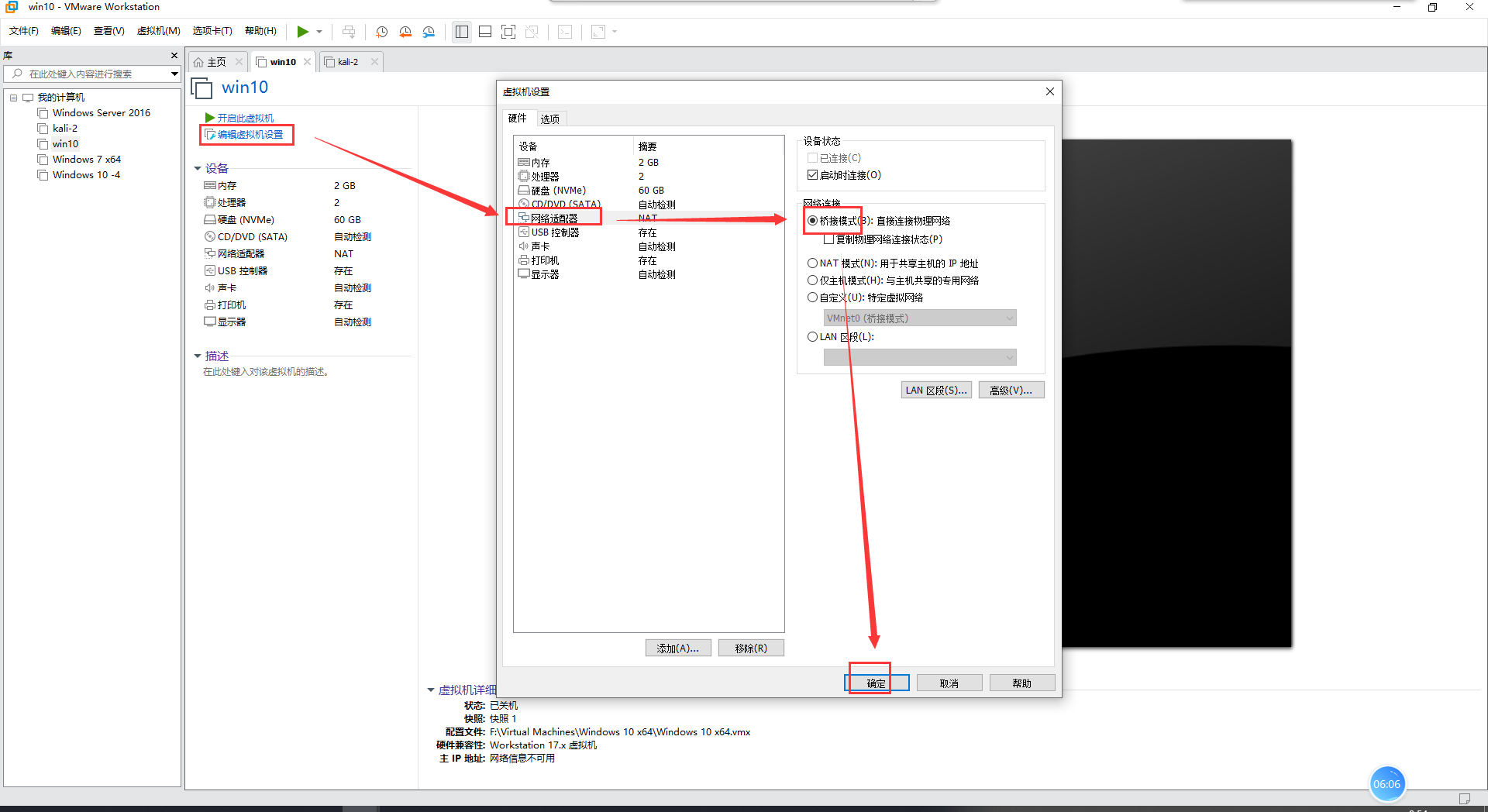Click the 处理器 icon on win10 page

[x=209, y=203]
